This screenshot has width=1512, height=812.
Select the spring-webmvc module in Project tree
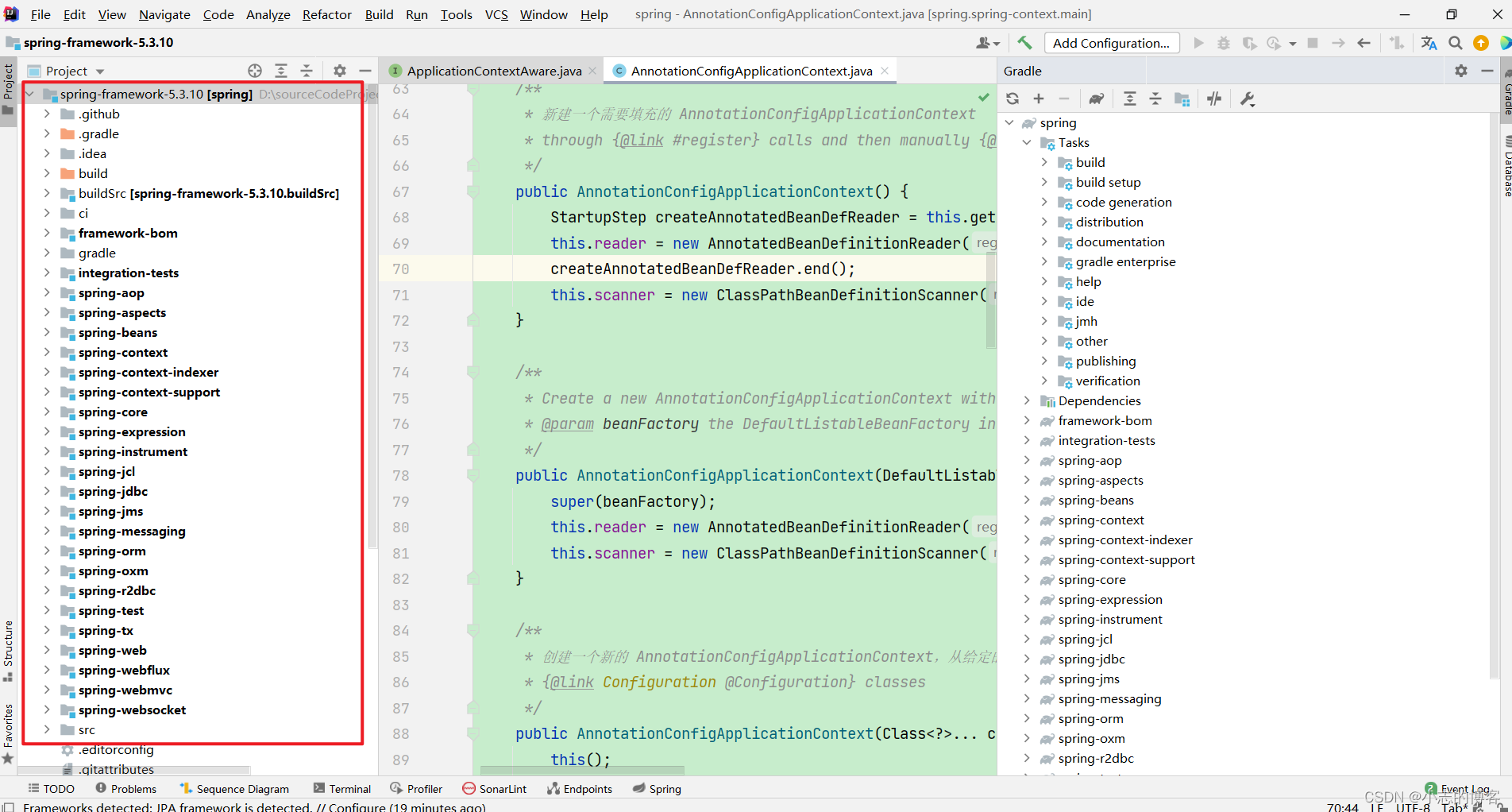[x=125, y=690]
